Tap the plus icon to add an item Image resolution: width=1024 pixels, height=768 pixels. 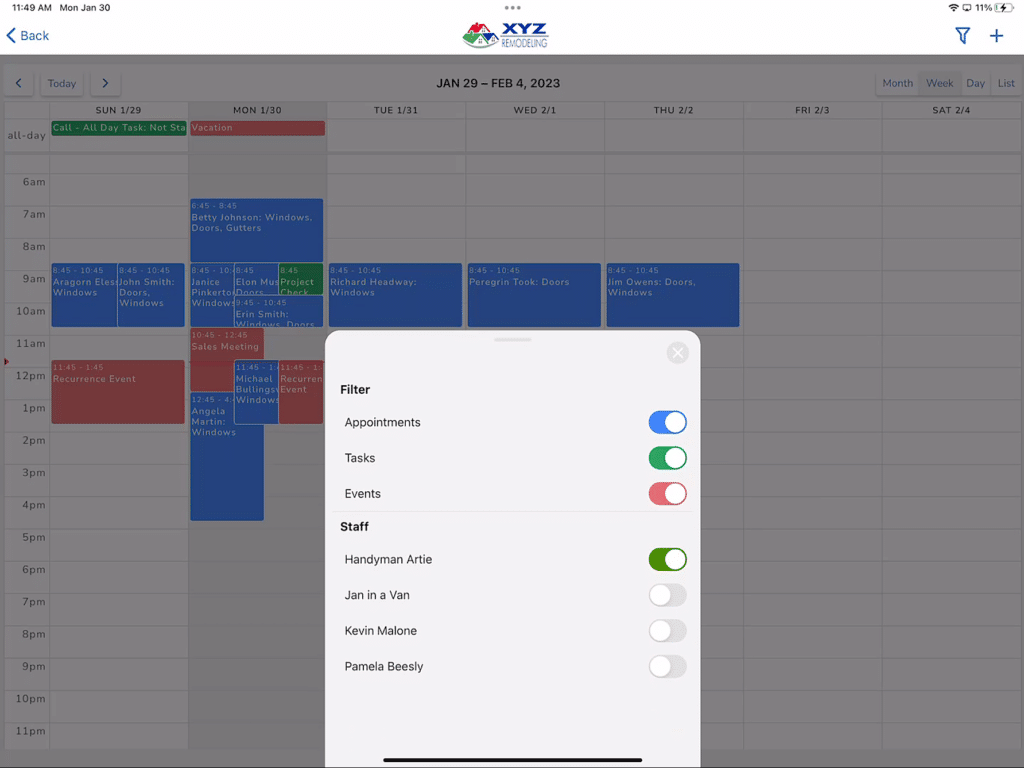tap(996, 35)
